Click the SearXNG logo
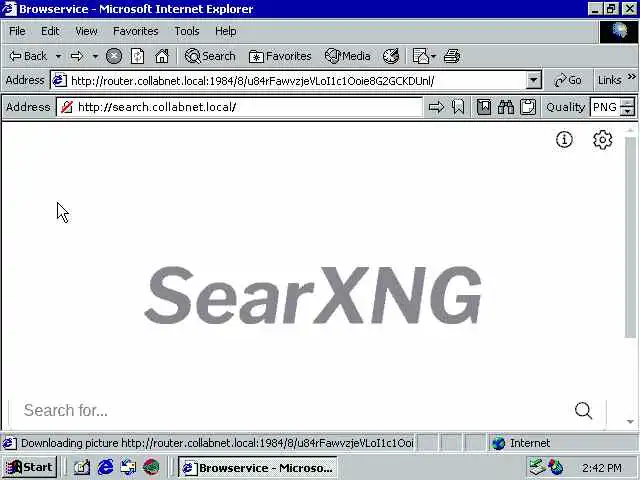The height and width of the screenshot is (480, 640). (x=313, y=295)
